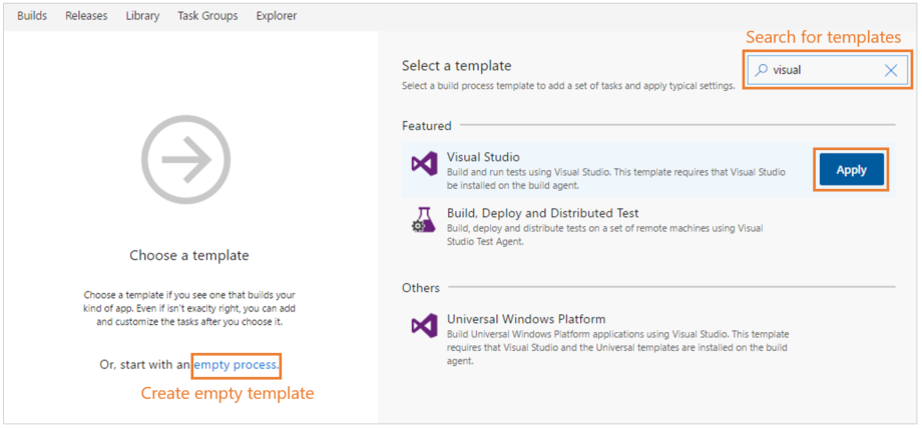Switch to the Releases tab
The width and height of the screenshot is (922, 429).
pos(86,16)
